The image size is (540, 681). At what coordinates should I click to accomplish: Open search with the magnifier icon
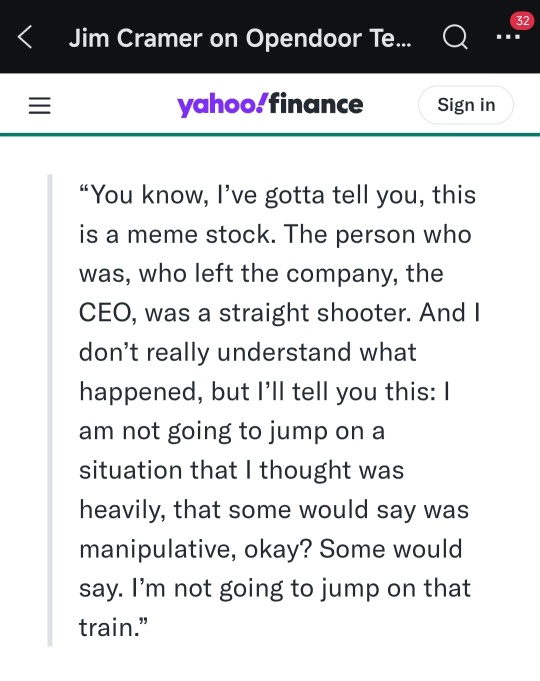coord(455,37)
